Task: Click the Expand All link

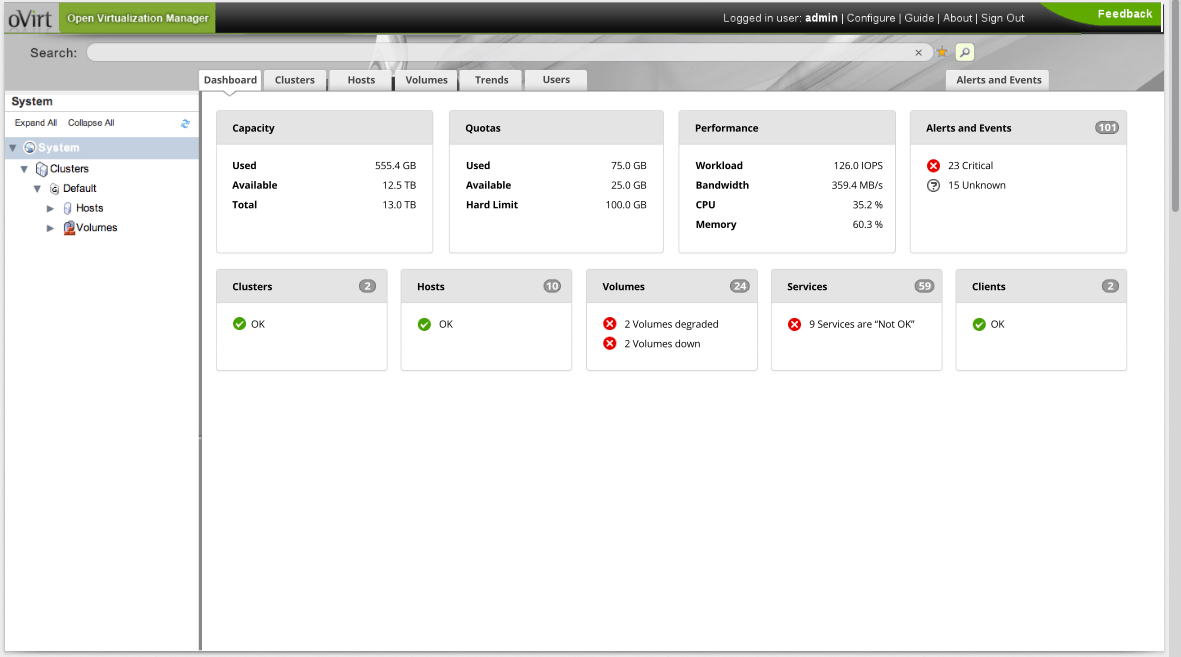Action: [x=36, y=123]
